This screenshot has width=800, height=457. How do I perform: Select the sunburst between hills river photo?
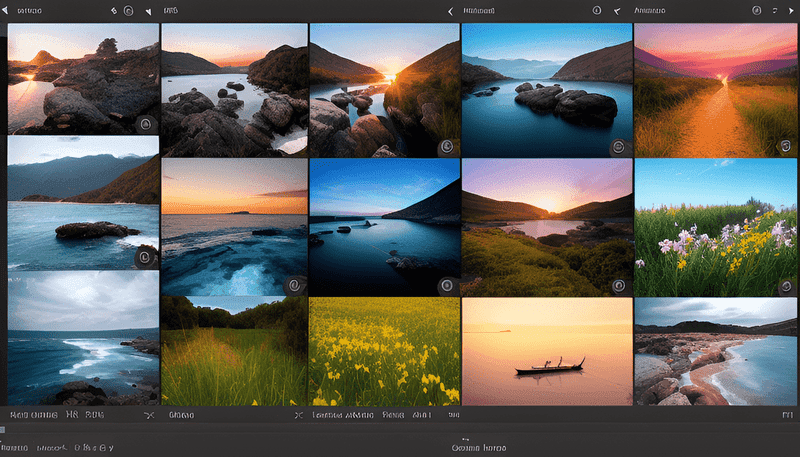tap(385, 90)
